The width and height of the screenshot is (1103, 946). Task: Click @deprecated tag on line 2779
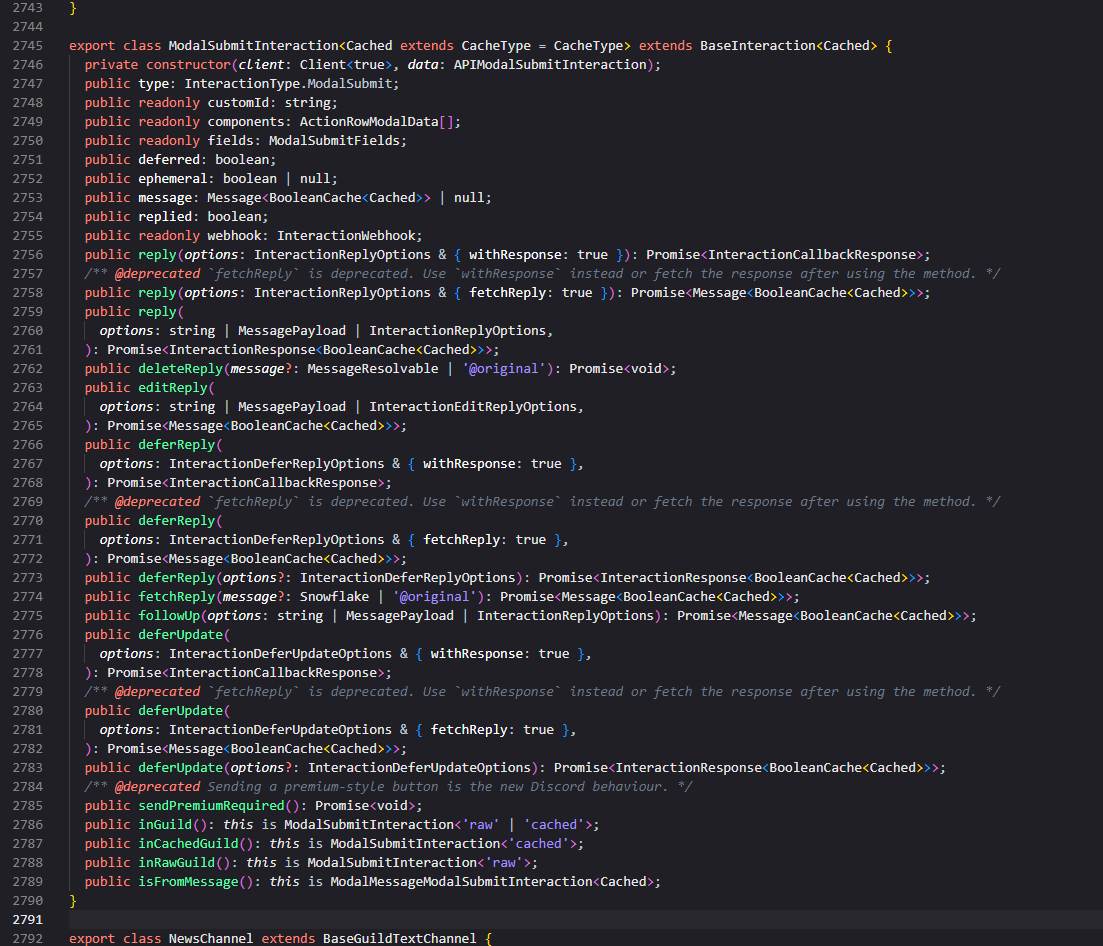[x=157, y=691]
